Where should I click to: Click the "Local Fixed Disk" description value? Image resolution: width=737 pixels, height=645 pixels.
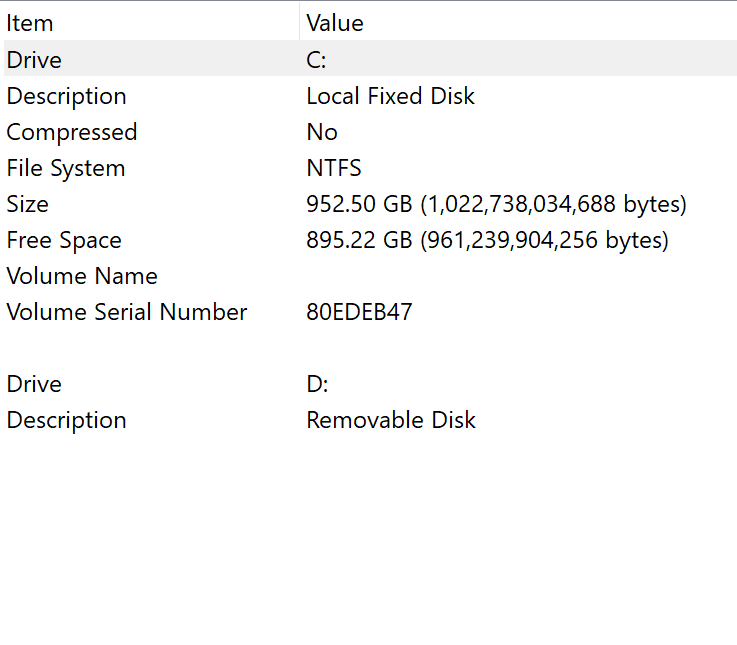click(390, 96)
